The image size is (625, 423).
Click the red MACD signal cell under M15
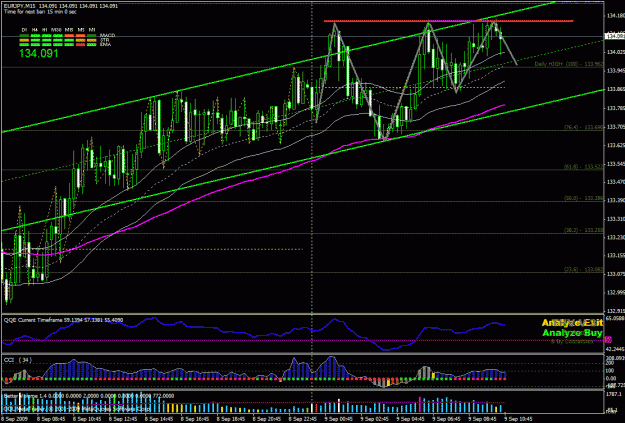click(69, 35)
